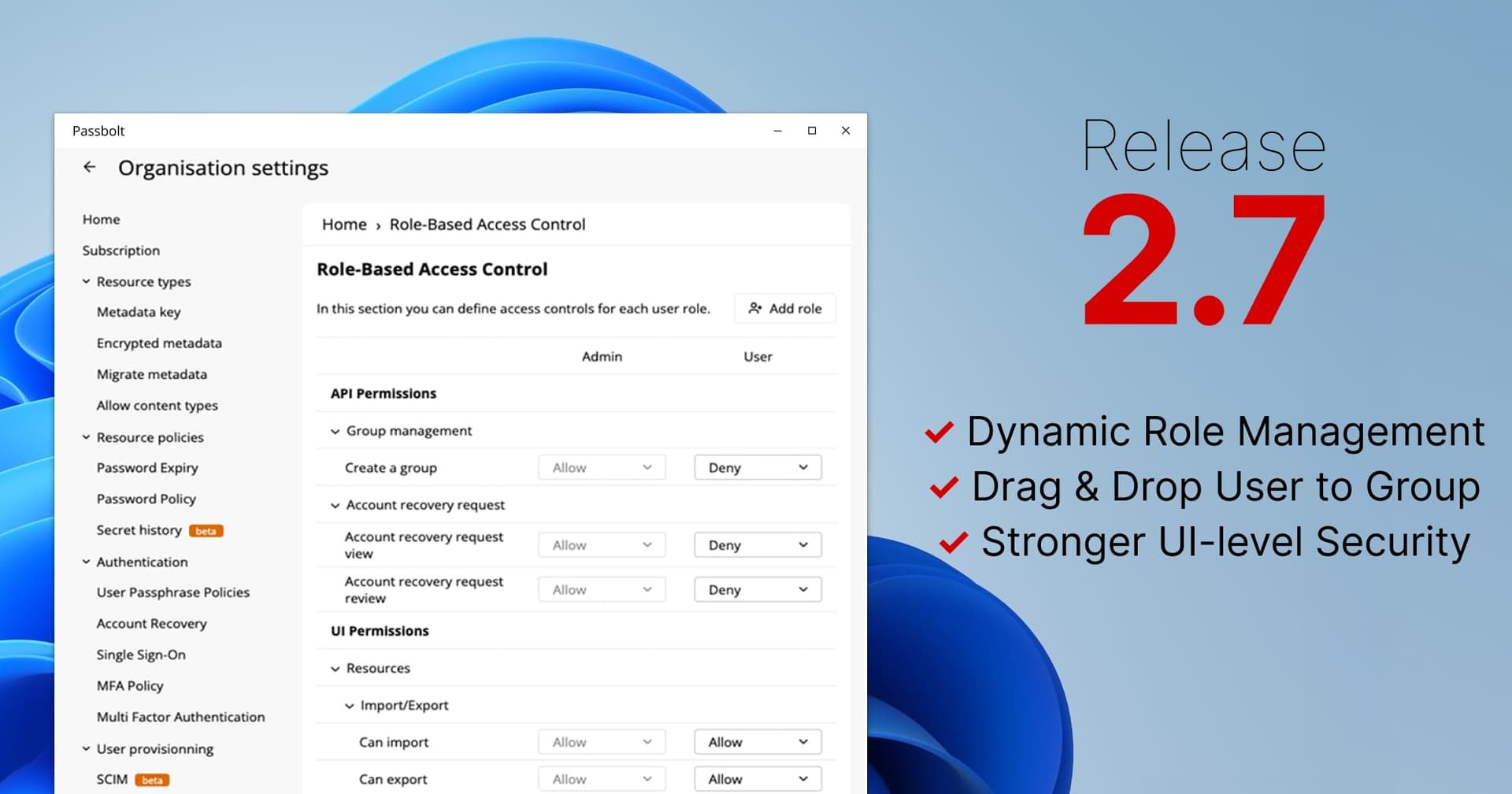Open Multi Factor Authentication settings

click(x=181, y=717)
